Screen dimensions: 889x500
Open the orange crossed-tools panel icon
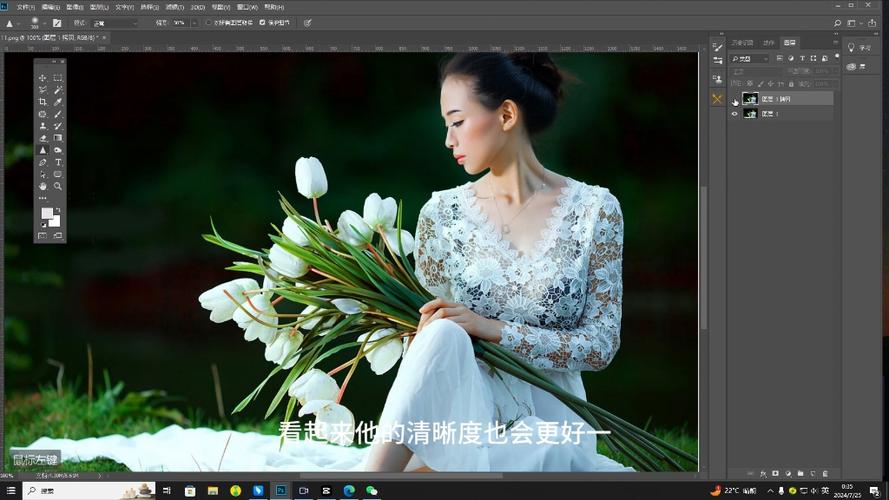[718, 99]
